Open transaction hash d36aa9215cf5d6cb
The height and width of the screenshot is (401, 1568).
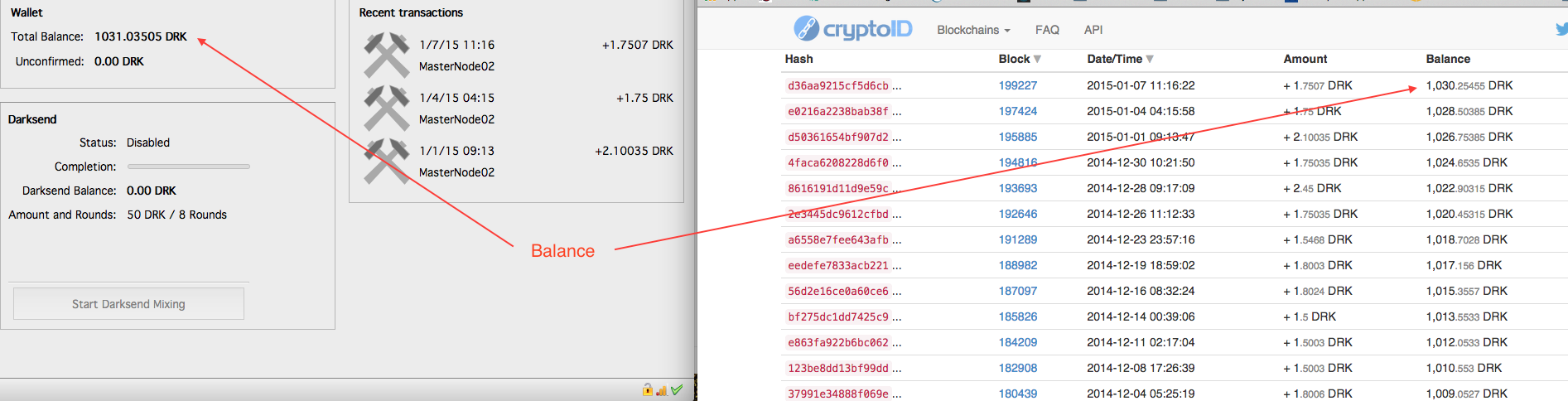click(838, 85)
